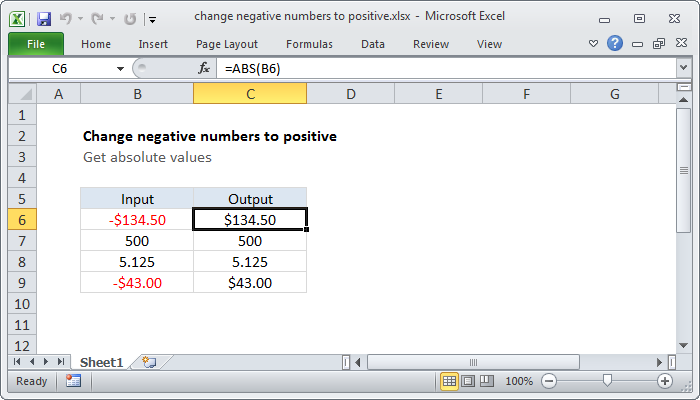
Task: Click the Insert Function fx icon
Action: tap(204, 68)
